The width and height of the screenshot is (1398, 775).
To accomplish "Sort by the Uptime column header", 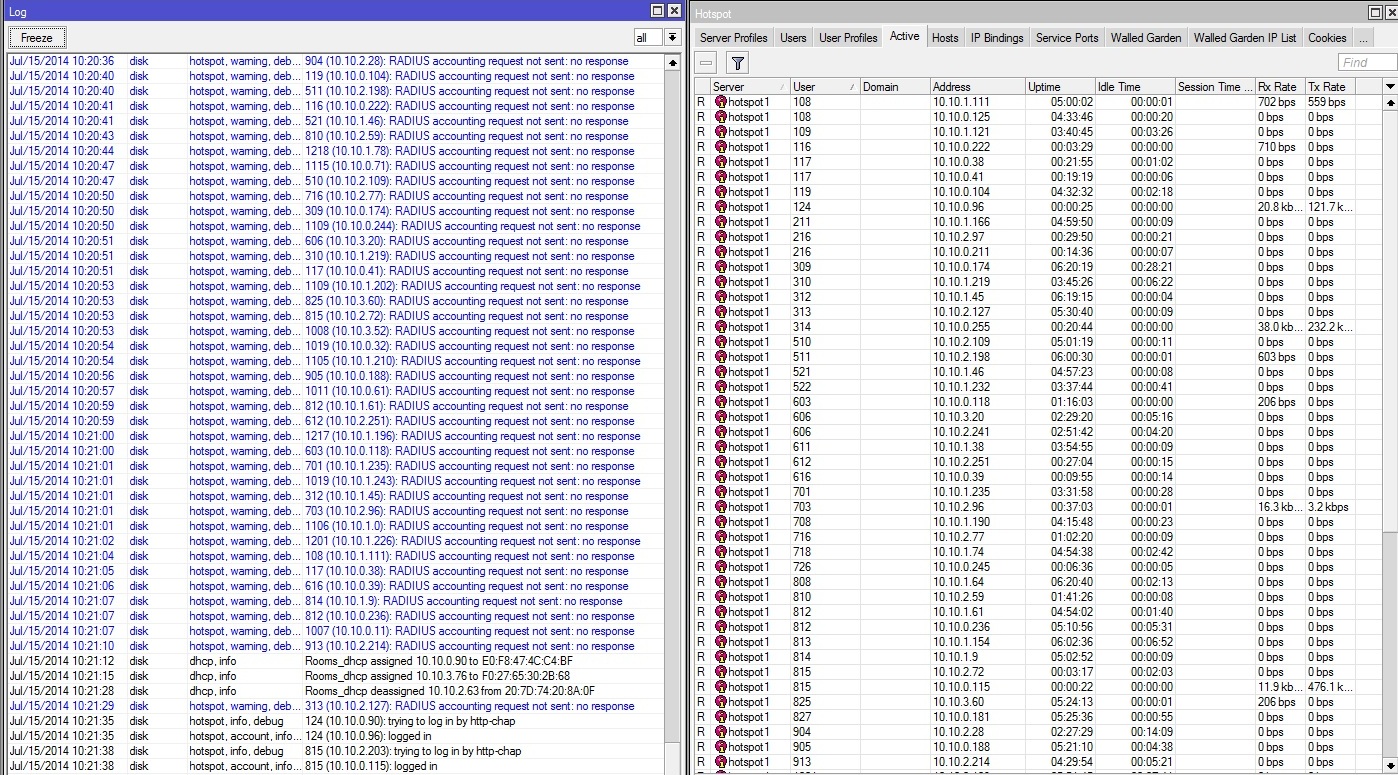I will click(x=1059, y=87).
